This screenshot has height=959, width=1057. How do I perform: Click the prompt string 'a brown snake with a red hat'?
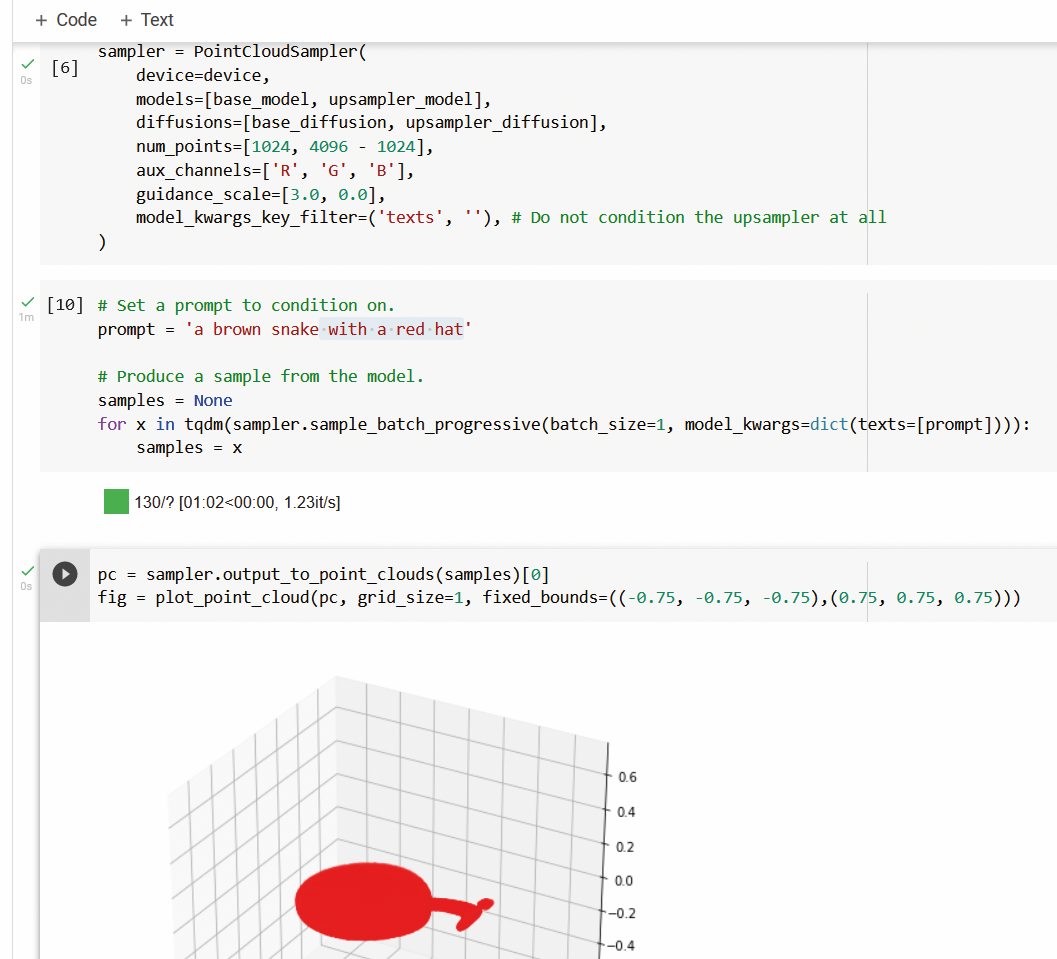tap(328, 330)
